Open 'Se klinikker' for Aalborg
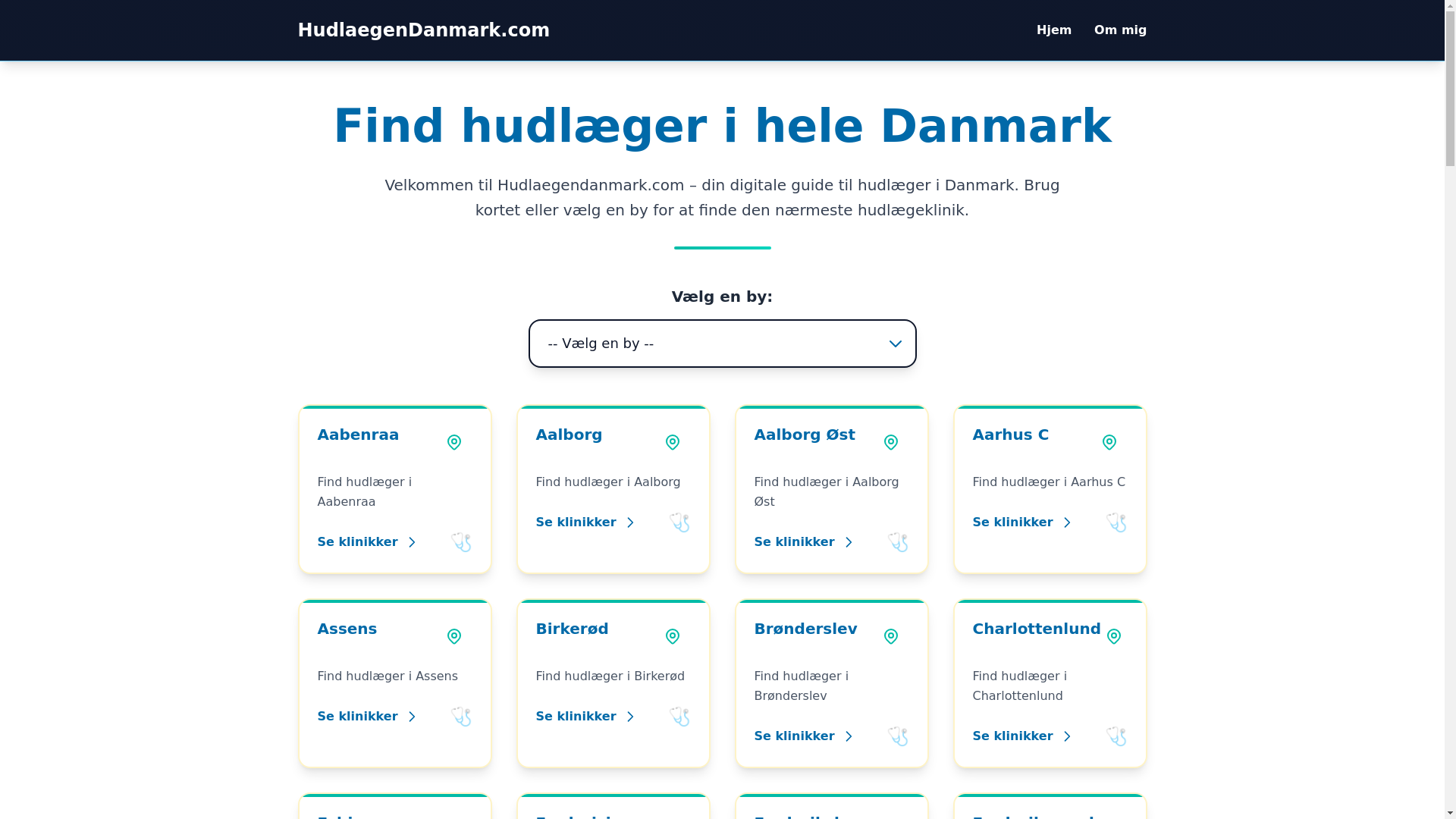Viewport: 1456px width, 819px height. [586, 522]
